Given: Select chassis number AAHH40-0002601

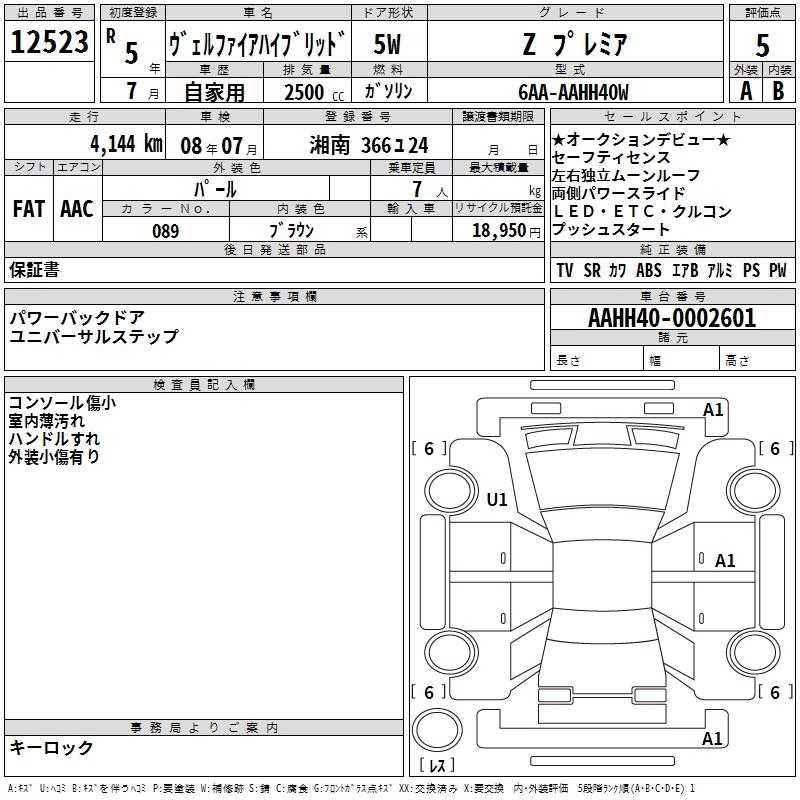Looking at the screenshot, I should (672, 318).
